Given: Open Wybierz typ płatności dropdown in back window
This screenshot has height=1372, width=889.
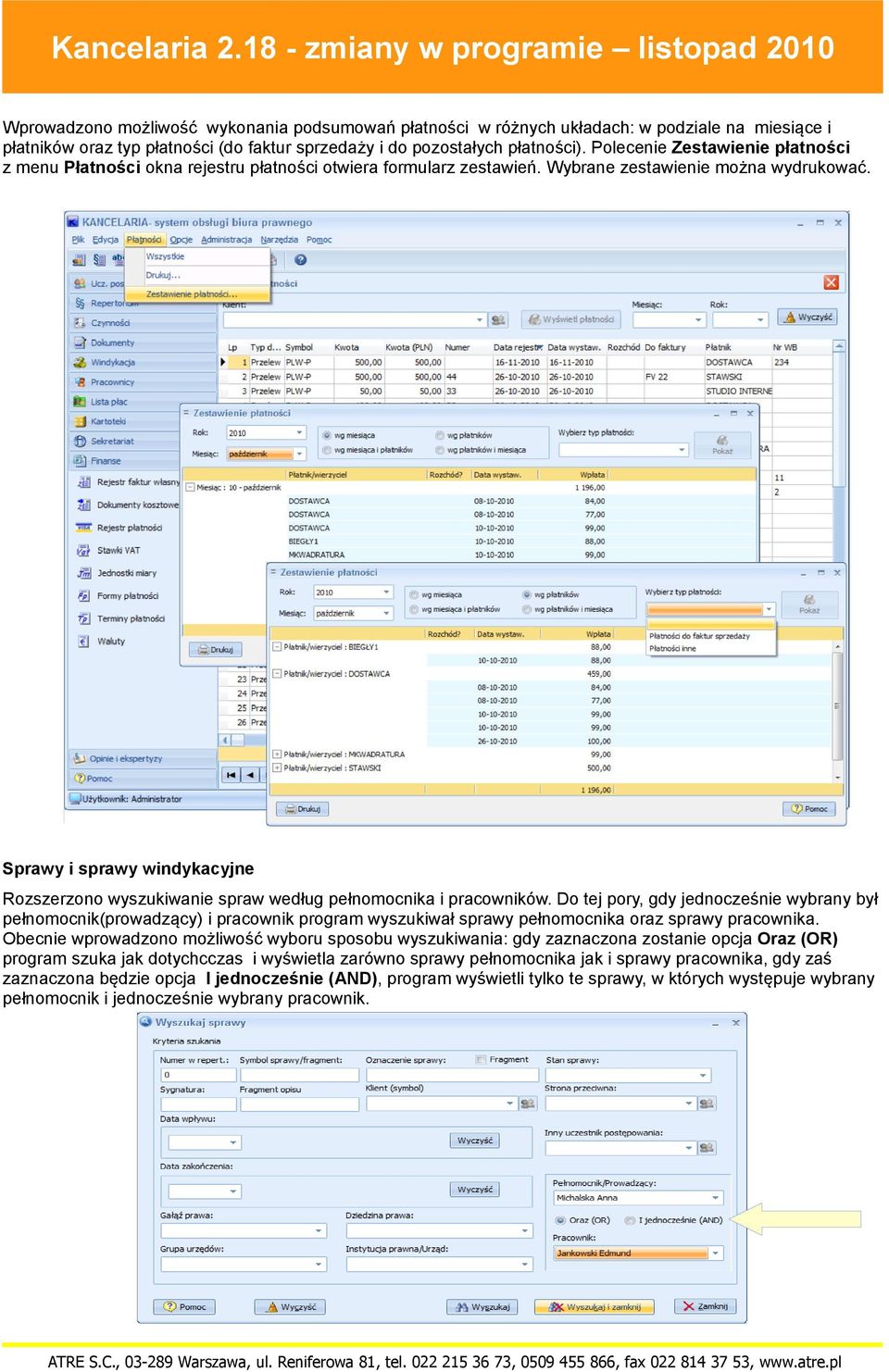Looking at the screenshot, I should click(682, 450).
